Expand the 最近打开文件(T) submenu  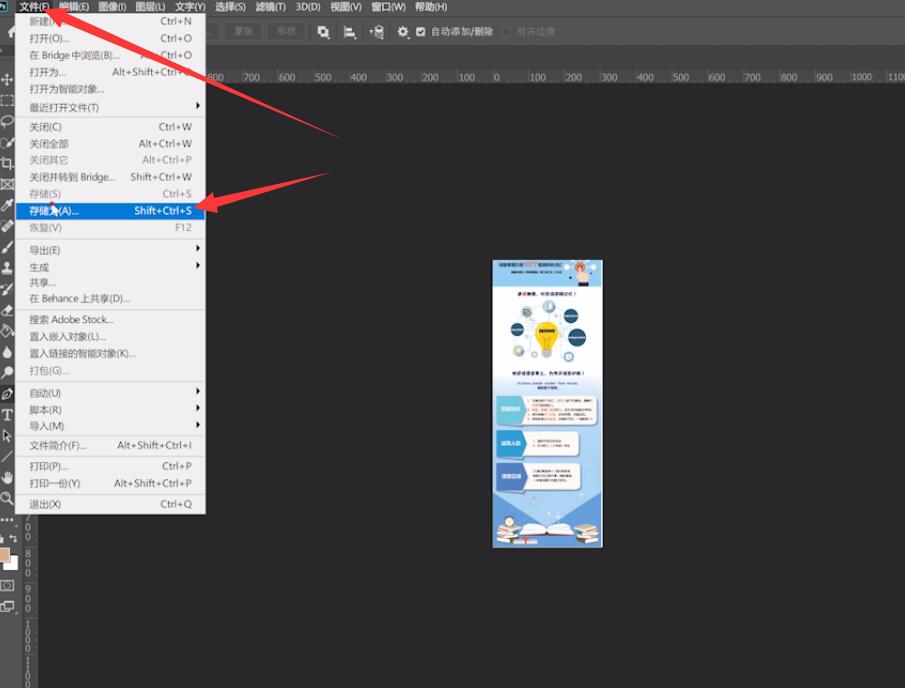point(110,107)
